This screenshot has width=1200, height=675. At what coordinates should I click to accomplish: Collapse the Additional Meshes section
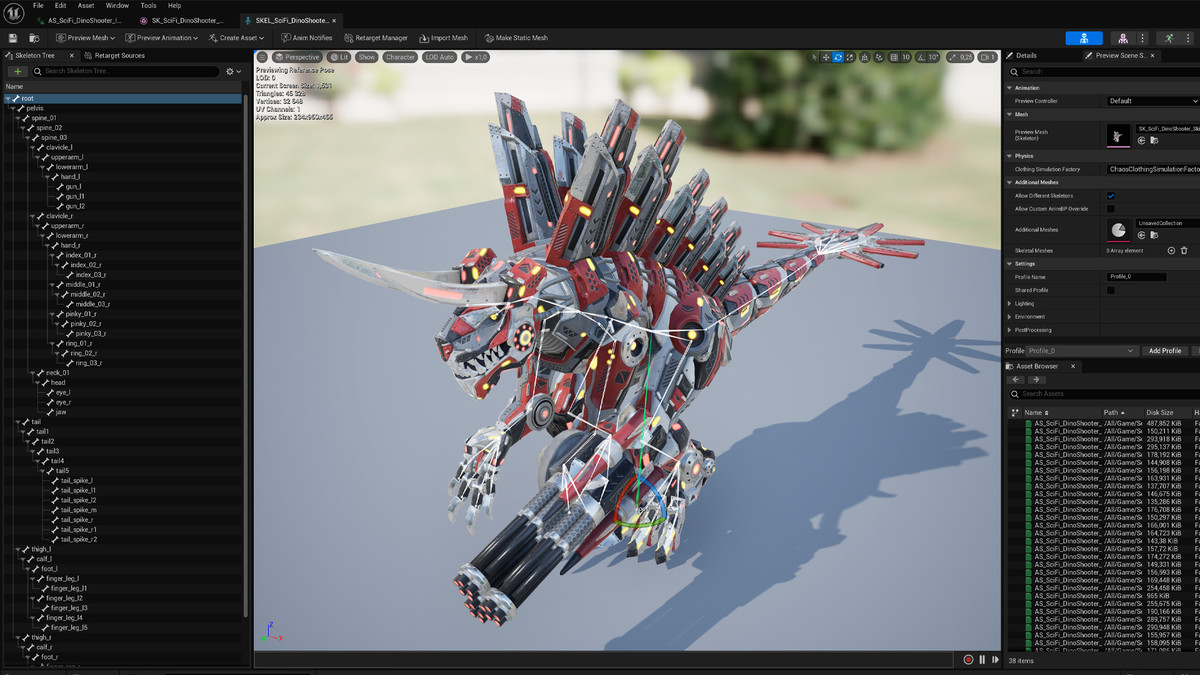pos(1010,182)
